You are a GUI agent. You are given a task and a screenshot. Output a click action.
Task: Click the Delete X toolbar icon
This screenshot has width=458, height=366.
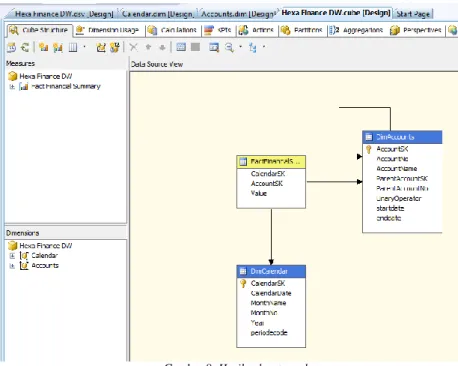coord(133,47)
